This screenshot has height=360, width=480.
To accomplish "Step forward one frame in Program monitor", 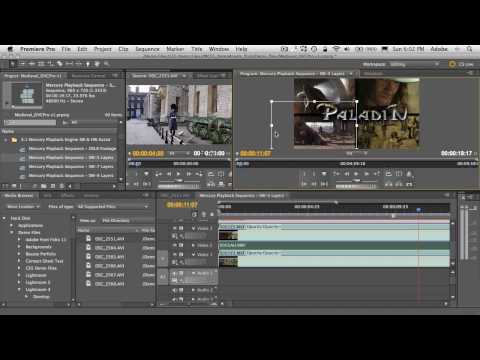I will 367,174.
